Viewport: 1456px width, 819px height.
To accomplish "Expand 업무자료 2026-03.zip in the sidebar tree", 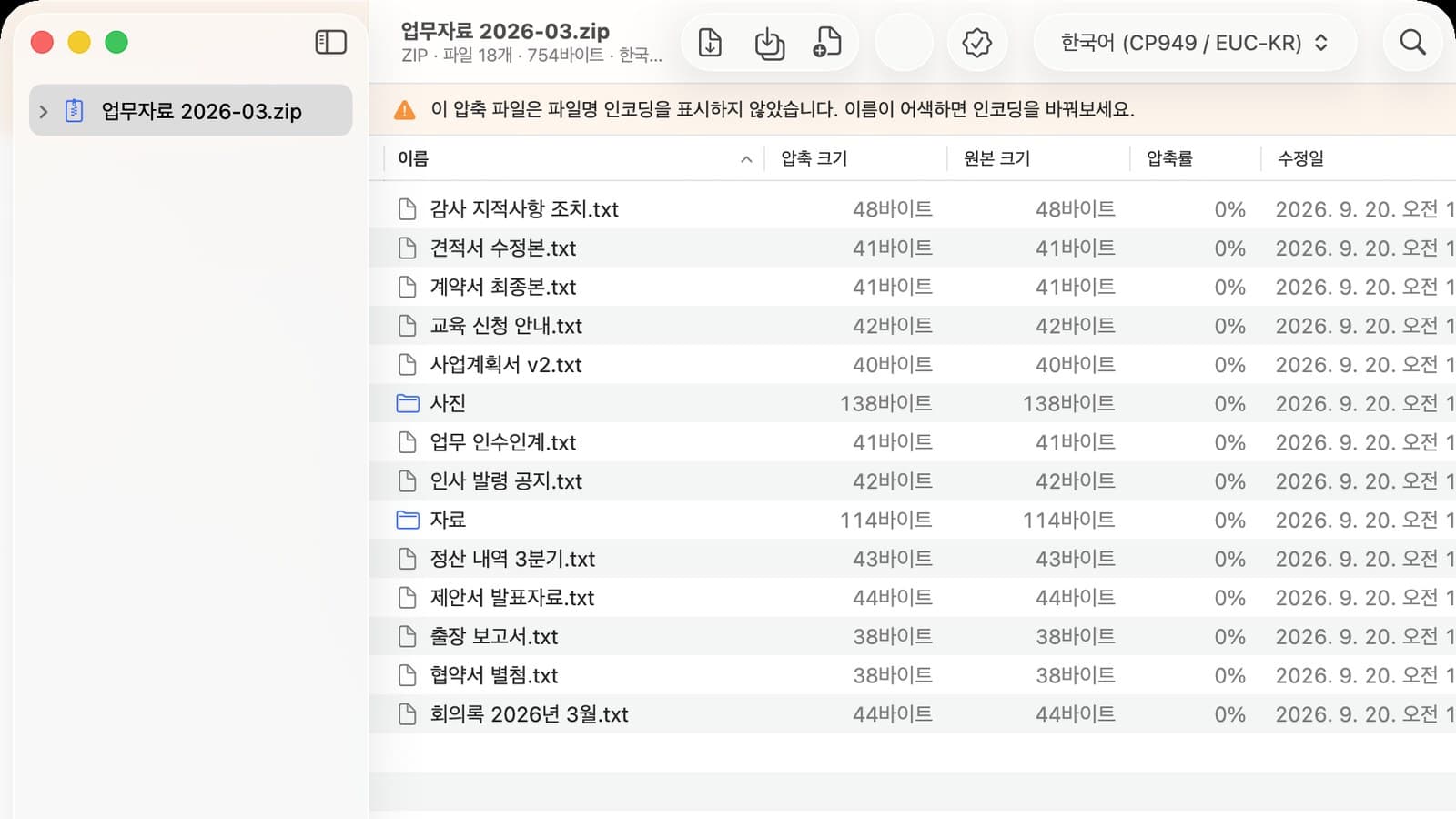I will tap(43, 111).
